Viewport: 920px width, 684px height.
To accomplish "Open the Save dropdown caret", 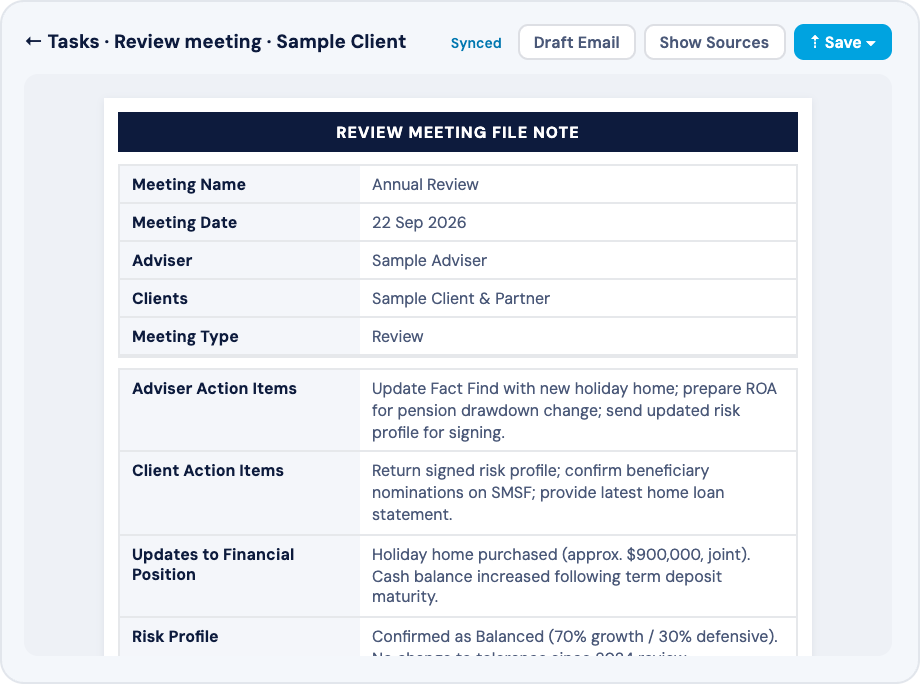I will [871, 43].
